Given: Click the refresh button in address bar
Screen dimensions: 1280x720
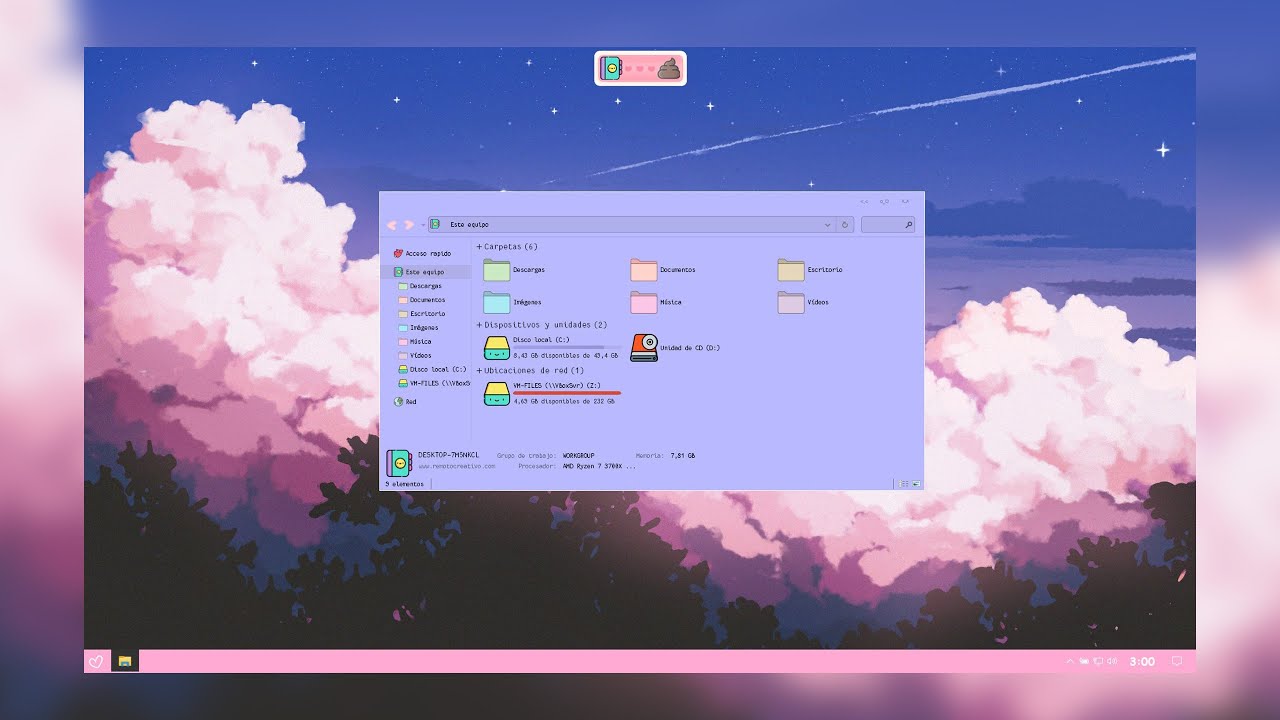Looking at the screenshot, I should point(845,225).
